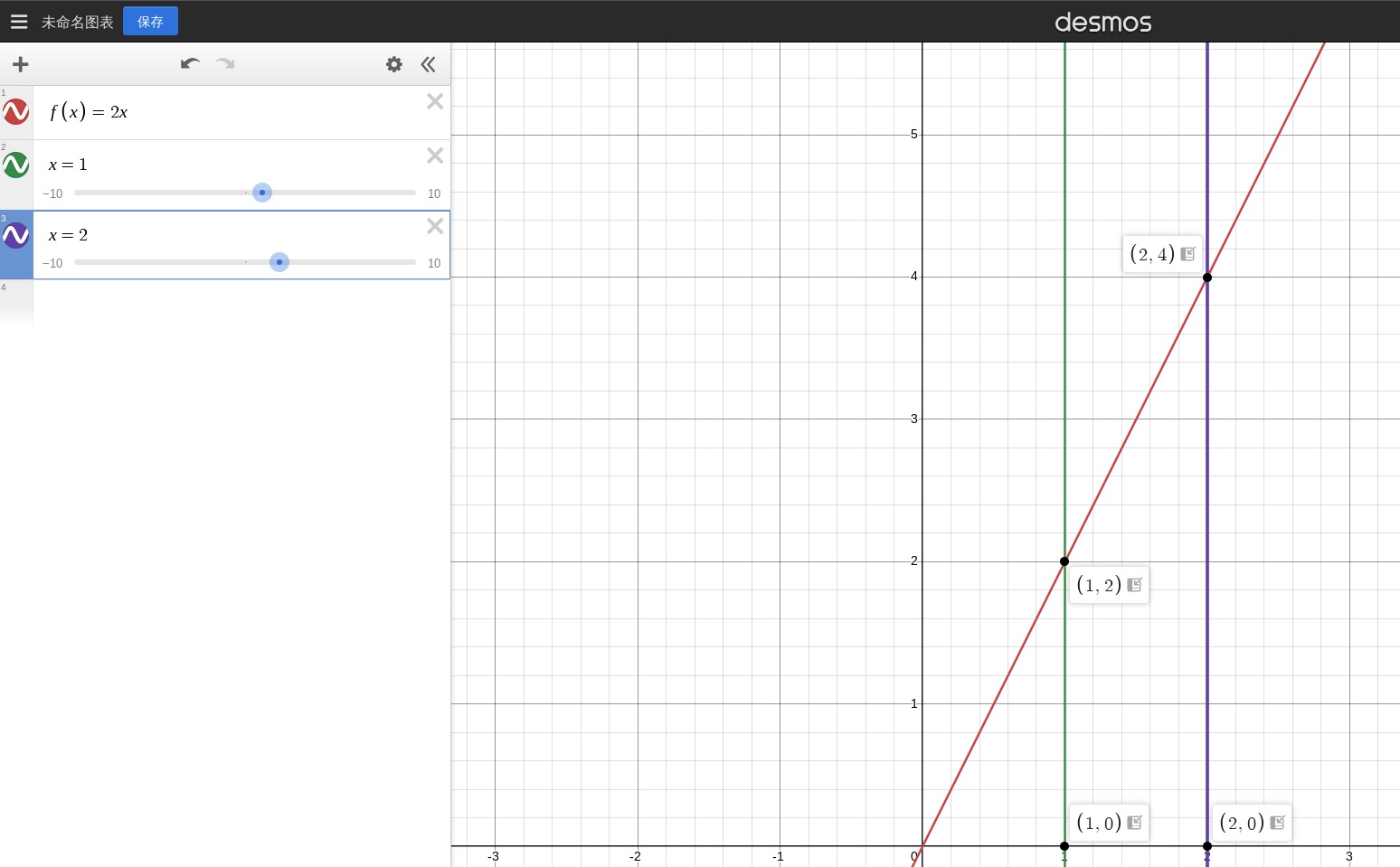Image resolution: width=1400 pixels, height=867 pixels.
Task: Click the Add Item plus icon
Action: (21, 64)
